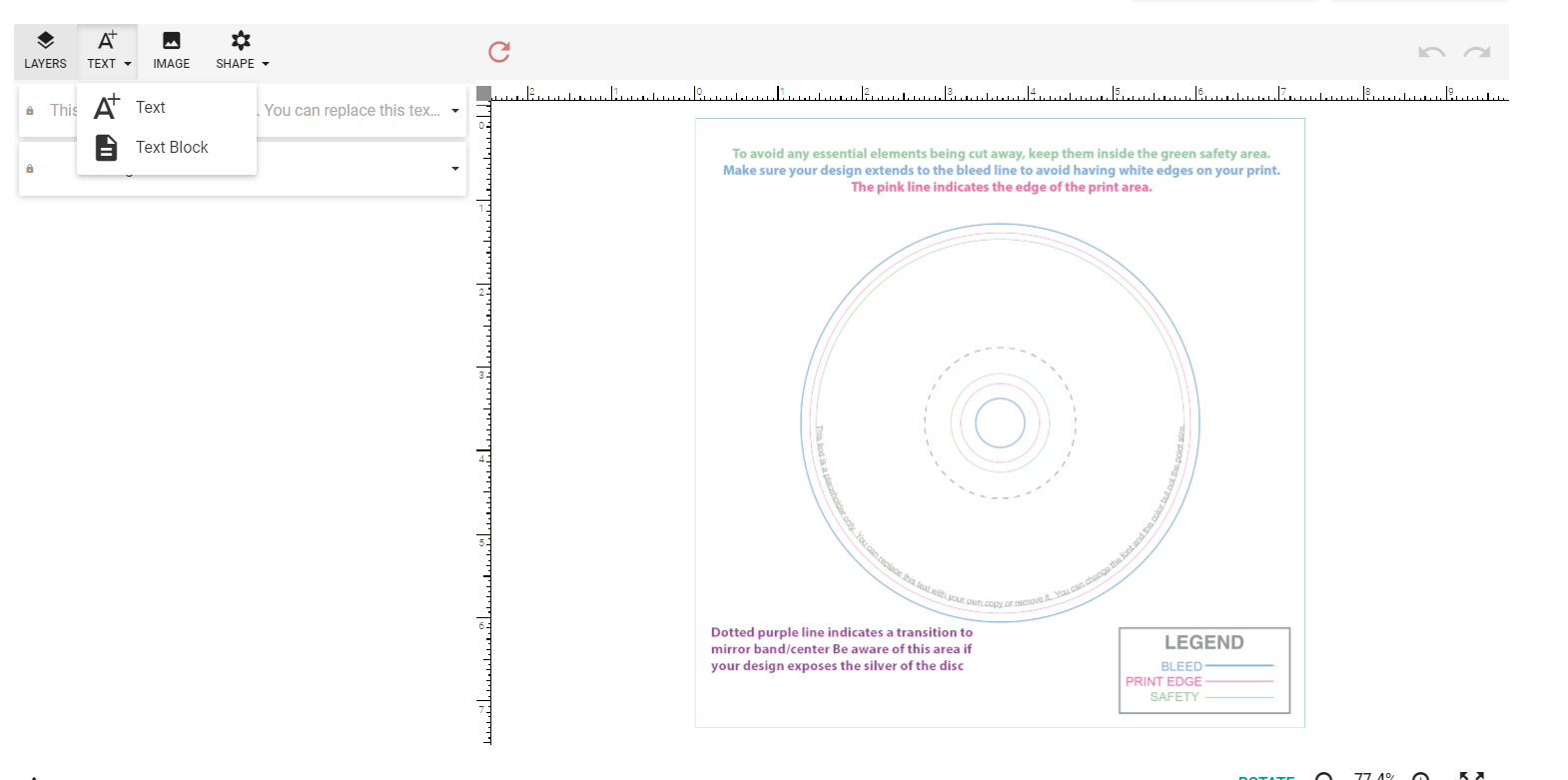
Task: Select the pink 'The pink line indicates' text
Action: [x=1002, y=187]
